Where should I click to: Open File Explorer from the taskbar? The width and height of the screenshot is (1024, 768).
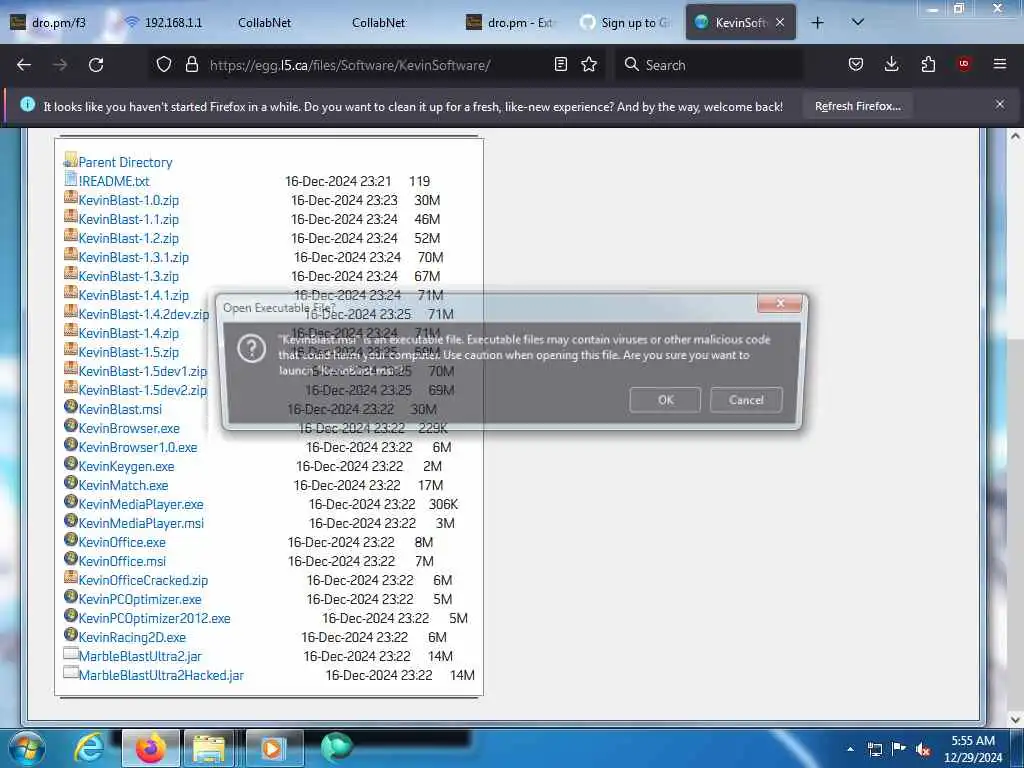(209, 748)
